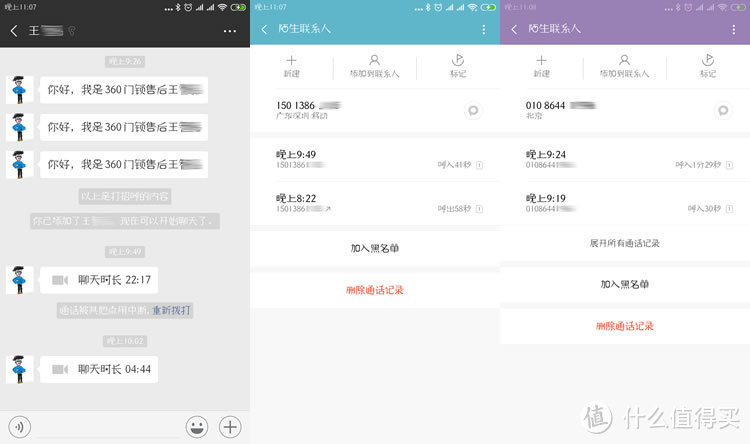Add 010 8644 number to existing contact
The width and height of the screenshot is (750, 444).
pos(625,66)
